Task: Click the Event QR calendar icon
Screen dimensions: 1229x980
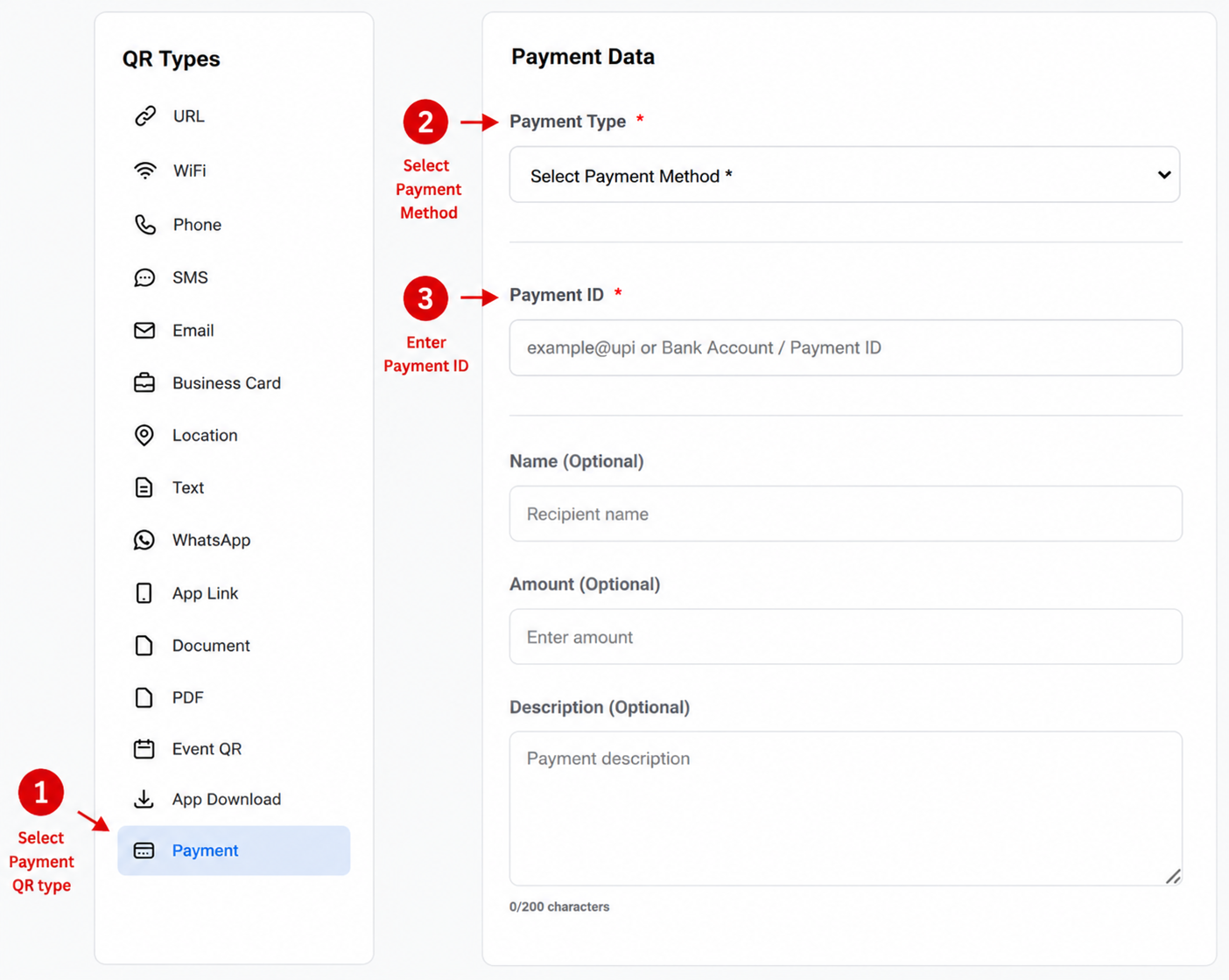Action: (x=144, y=749)
